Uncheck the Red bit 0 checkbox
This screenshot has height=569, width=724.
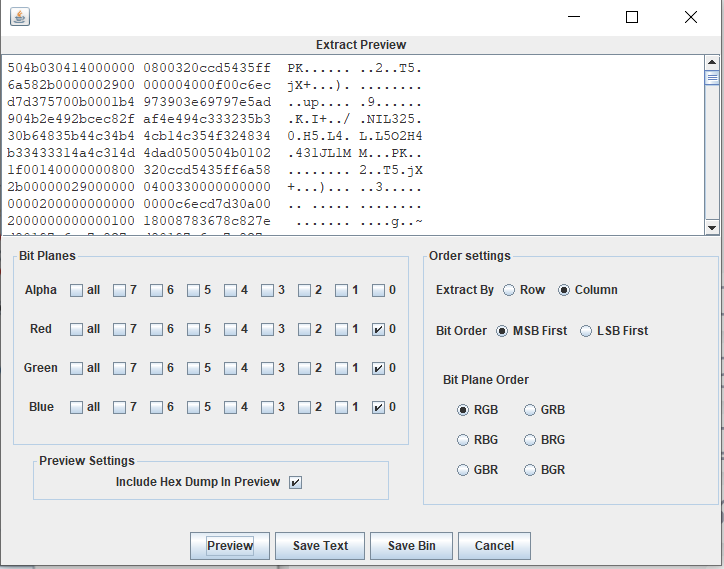point(378,329)
